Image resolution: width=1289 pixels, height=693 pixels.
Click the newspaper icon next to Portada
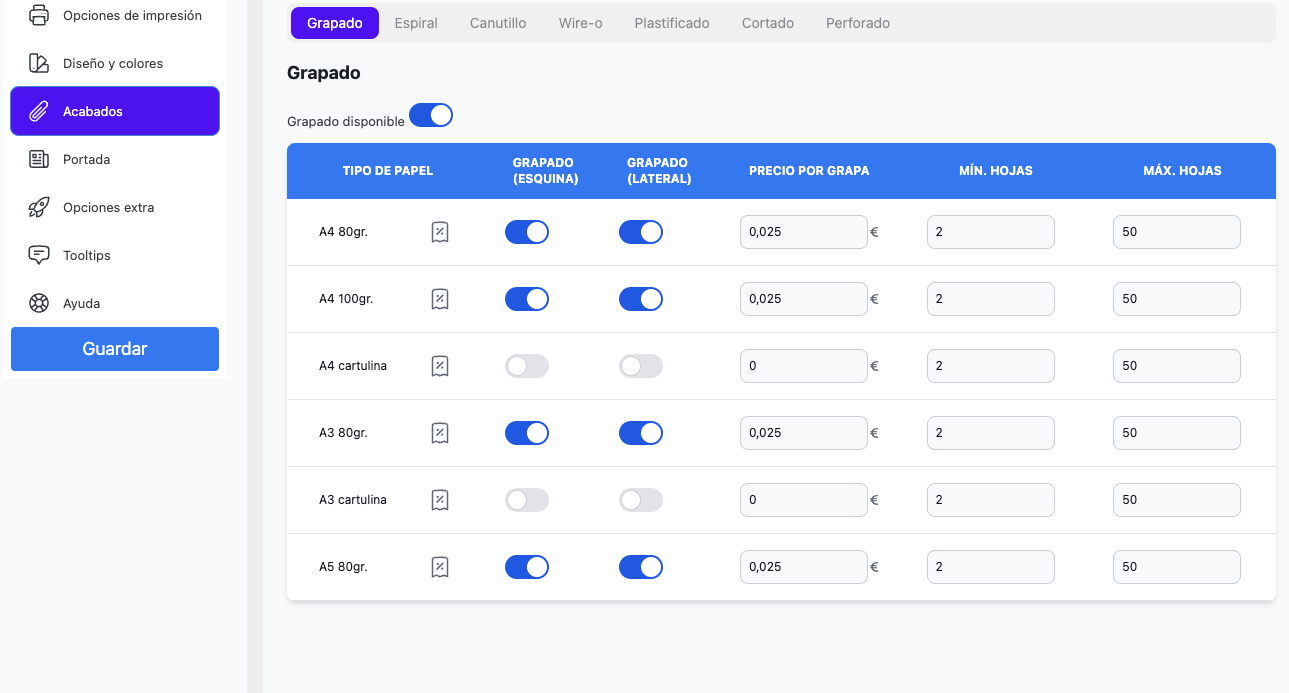pyautogui.click(x=39, y=159)
